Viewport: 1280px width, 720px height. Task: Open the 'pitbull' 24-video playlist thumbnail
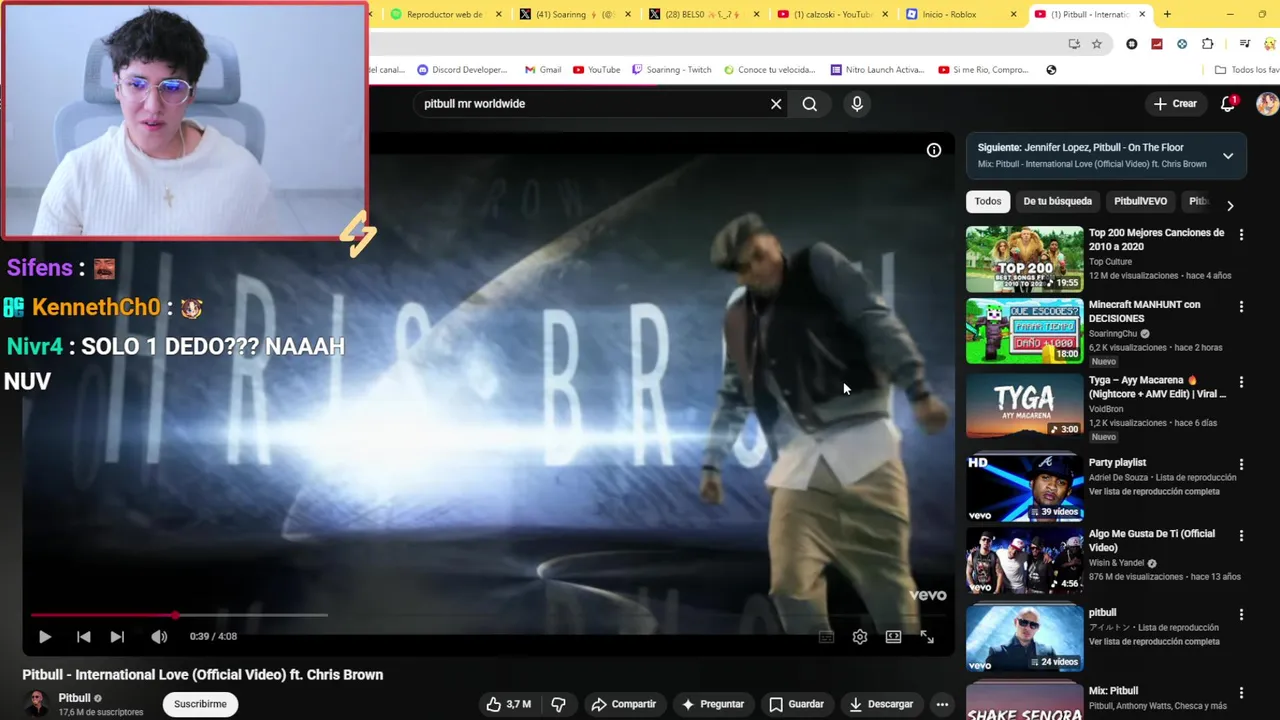point(1024,638)
